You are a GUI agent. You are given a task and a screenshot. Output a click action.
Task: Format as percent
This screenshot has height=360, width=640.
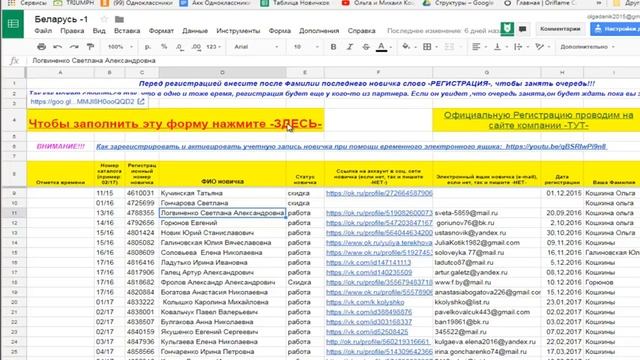[x=164, y=47]
